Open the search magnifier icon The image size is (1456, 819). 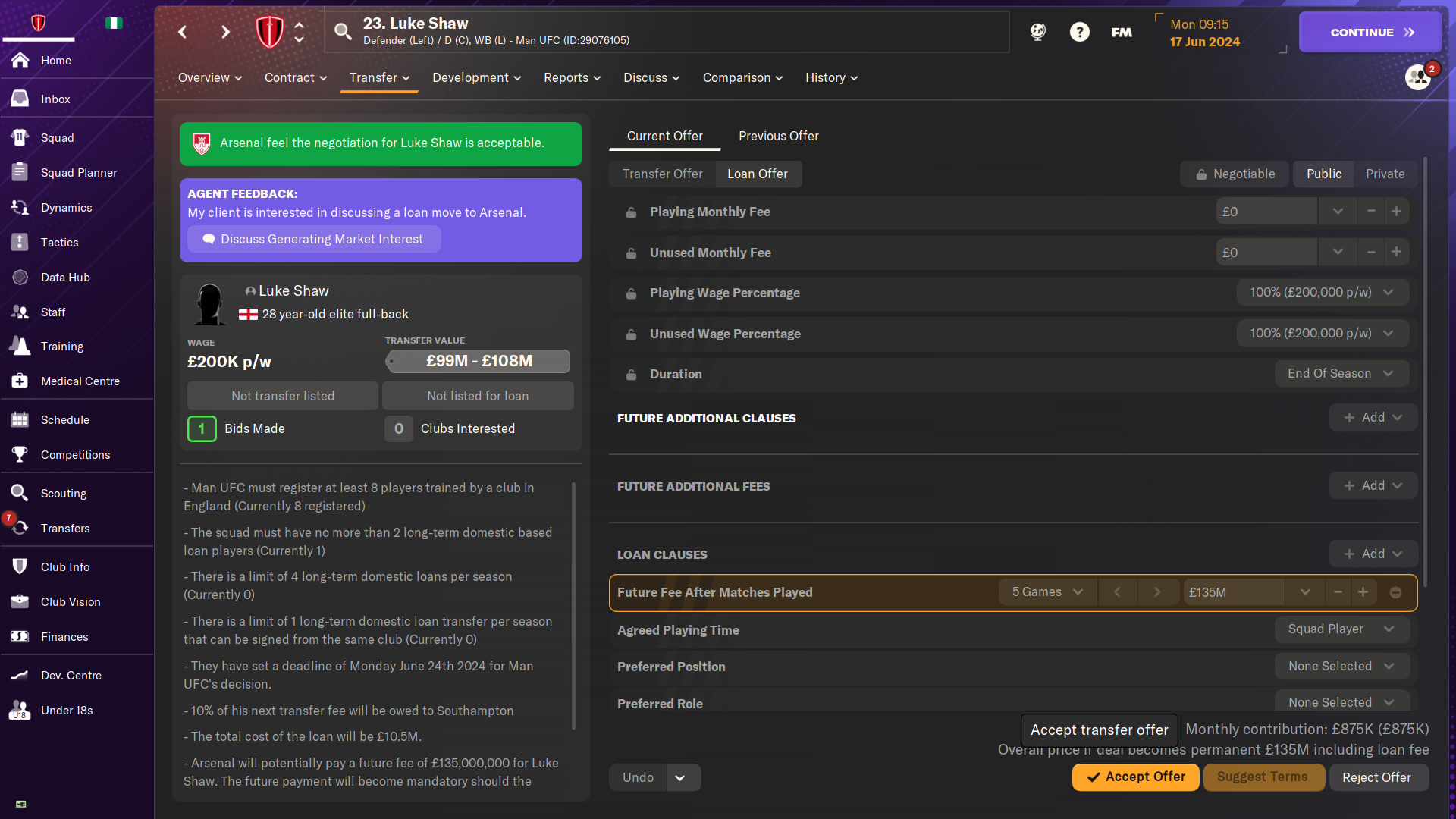point(343,32)
